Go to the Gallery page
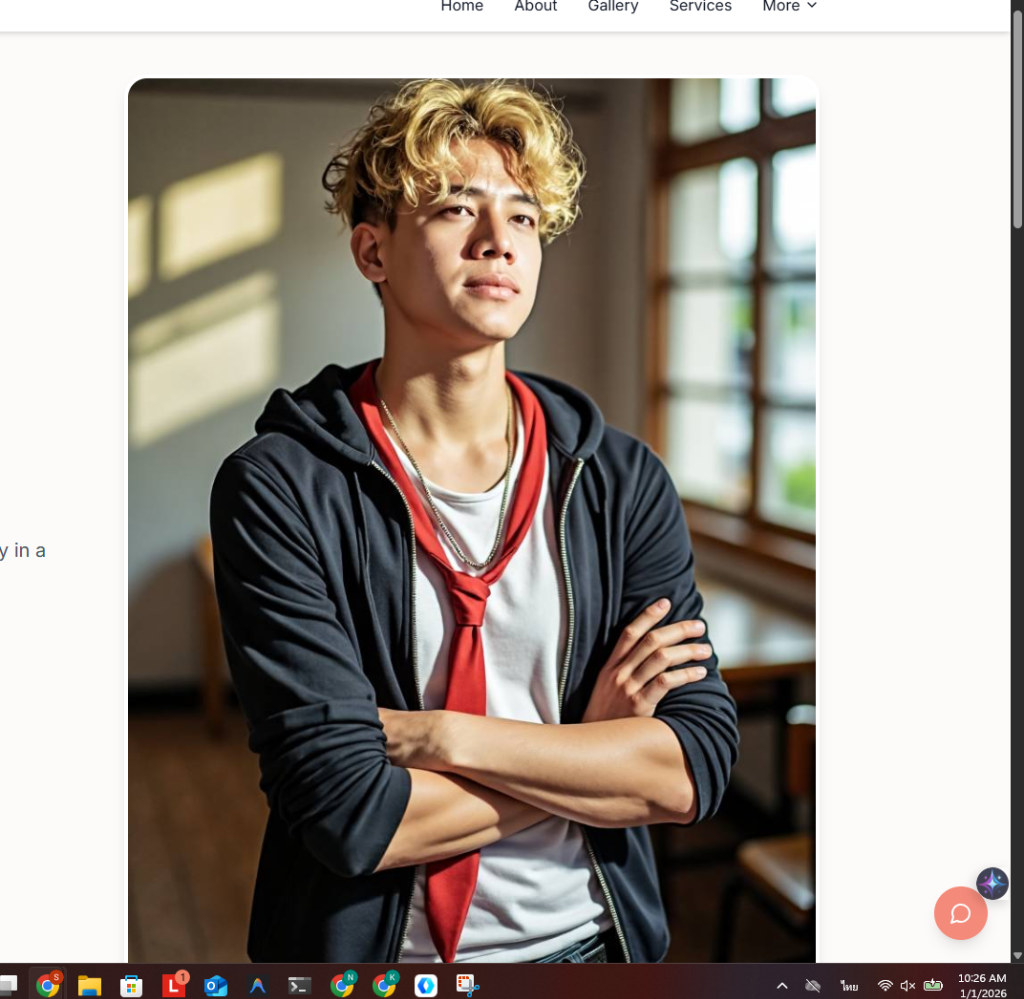This screenshot has height=999, width=1024. pos(613,7)
